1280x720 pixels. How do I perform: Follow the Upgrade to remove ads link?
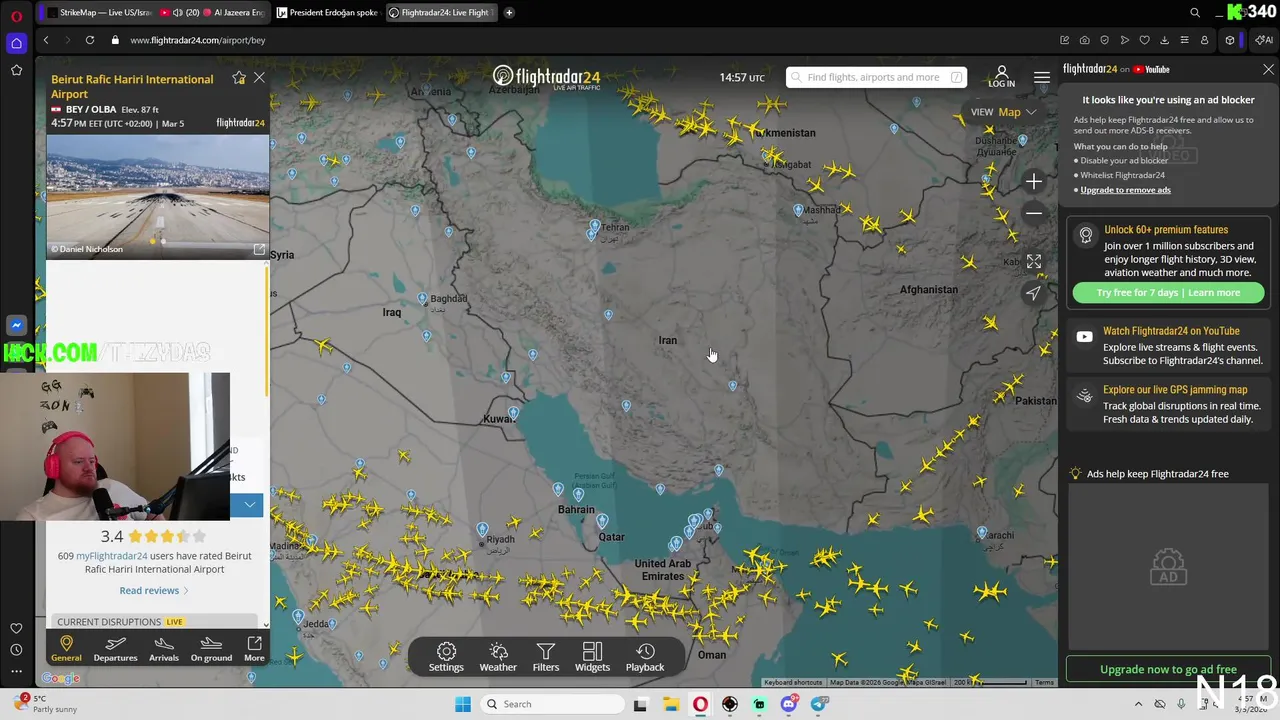point(1125,190)
